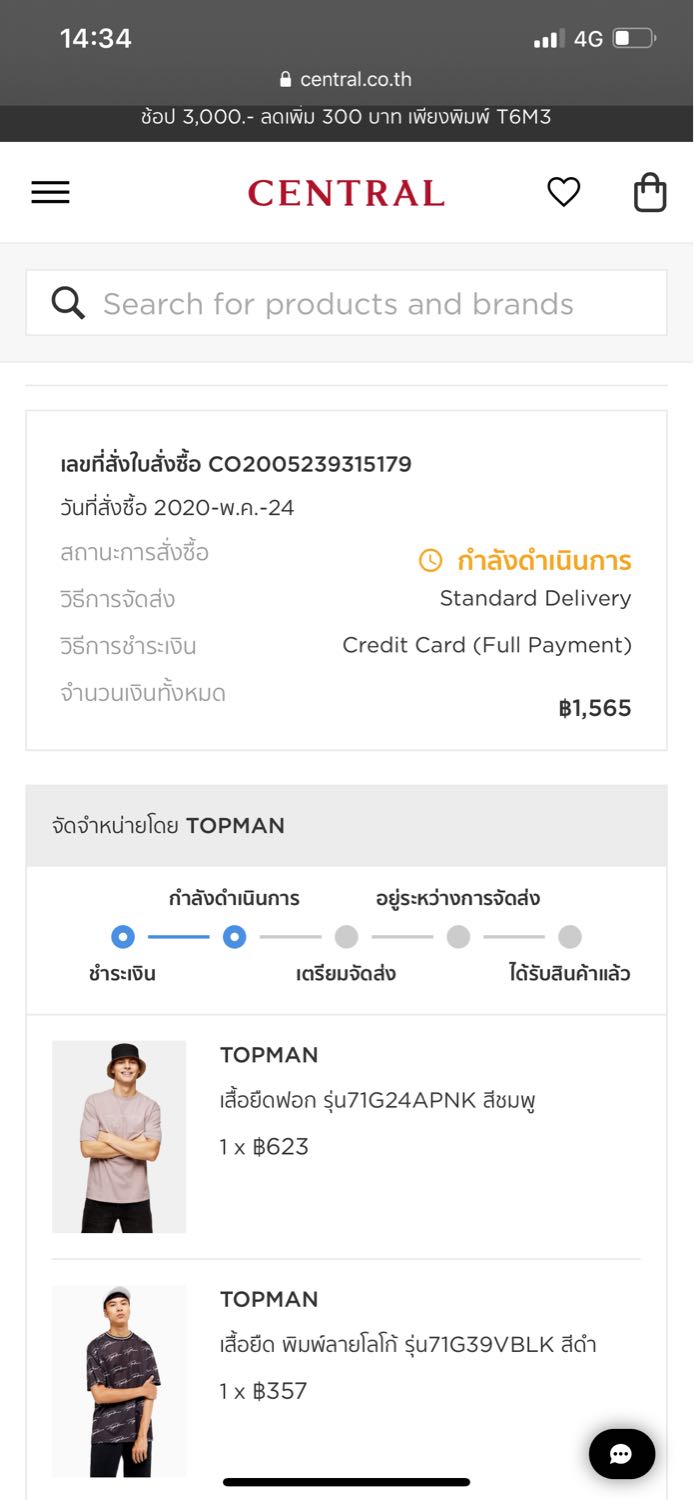Tap the central.co.th URL text
This screenshot has width=694, height=1500.
(356, 79)
